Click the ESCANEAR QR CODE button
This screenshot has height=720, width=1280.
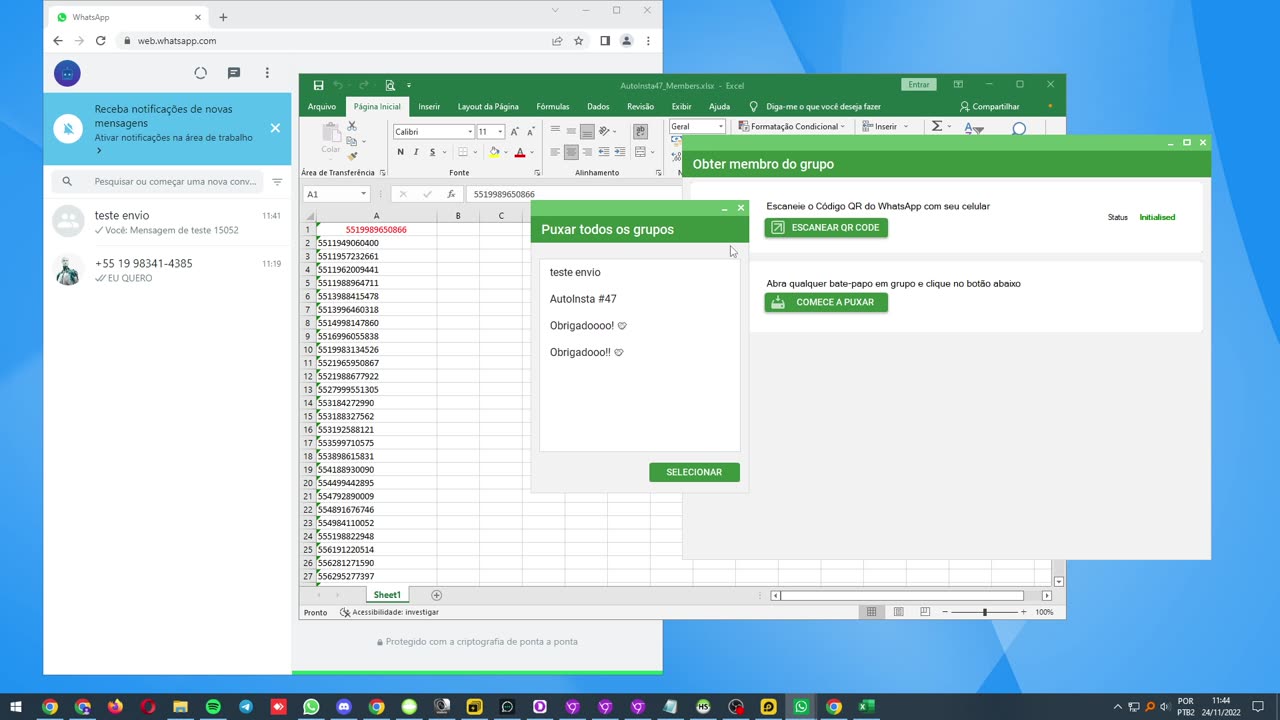point(826,228)
